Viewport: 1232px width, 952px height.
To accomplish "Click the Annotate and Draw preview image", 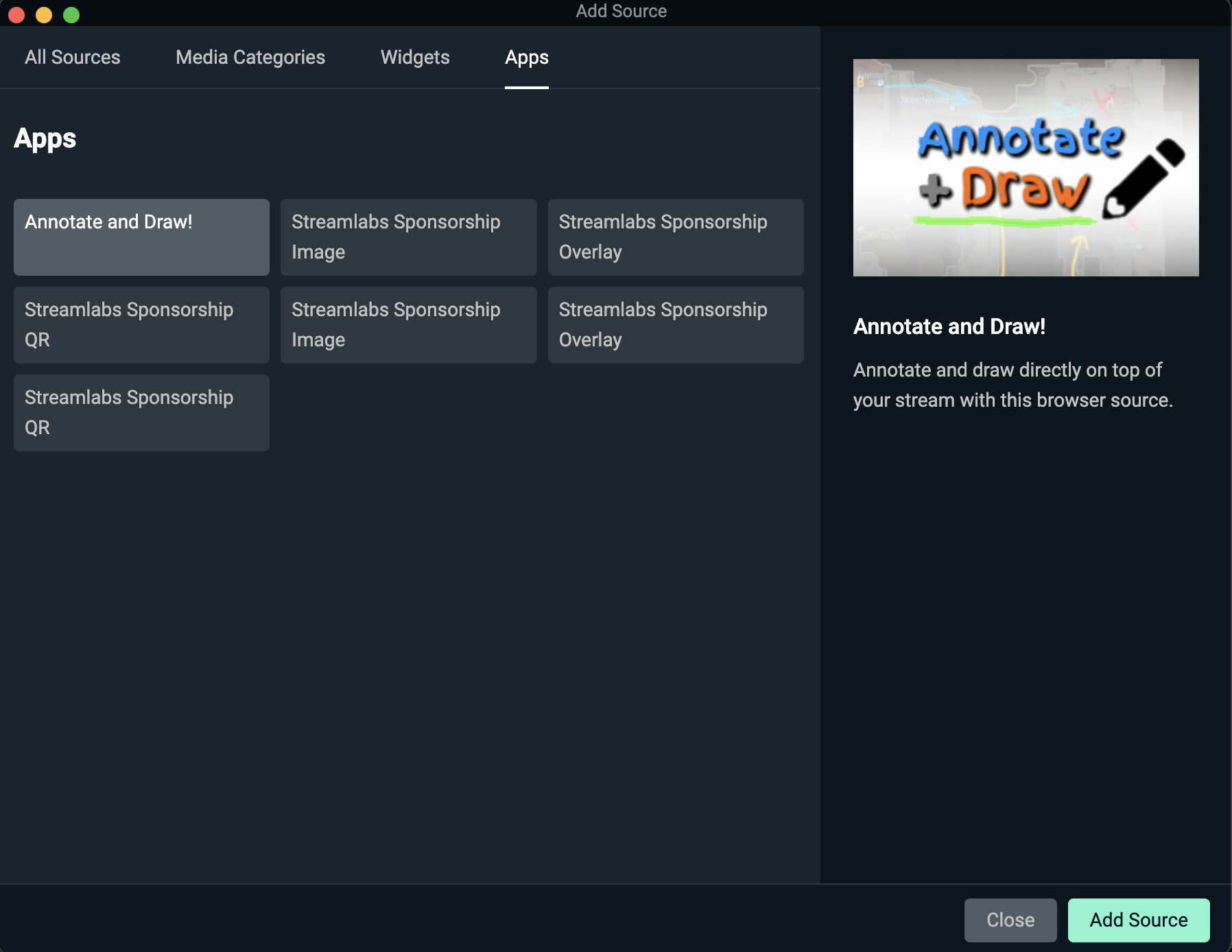I will tap(1026, 167).
